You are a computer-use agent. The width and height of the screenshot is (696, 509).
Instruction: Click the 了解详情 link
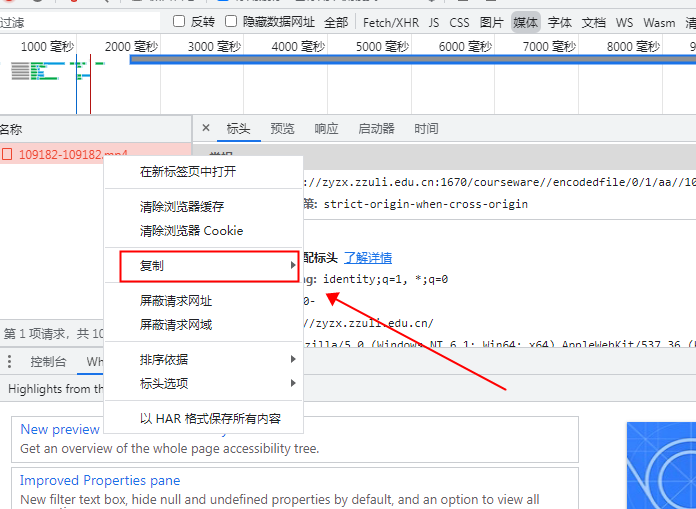368,258
